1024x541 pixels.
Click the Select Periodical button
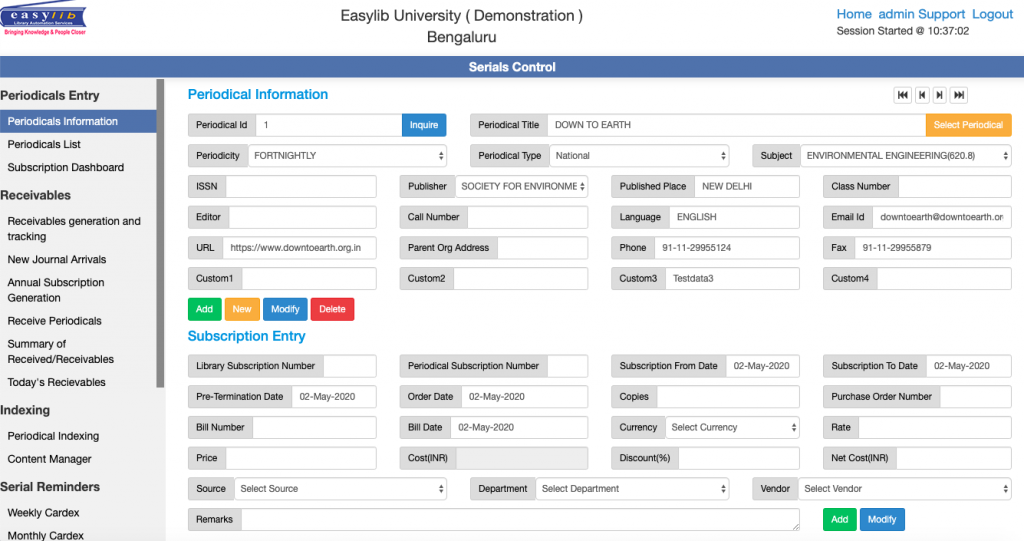click(x=968, y=125)
